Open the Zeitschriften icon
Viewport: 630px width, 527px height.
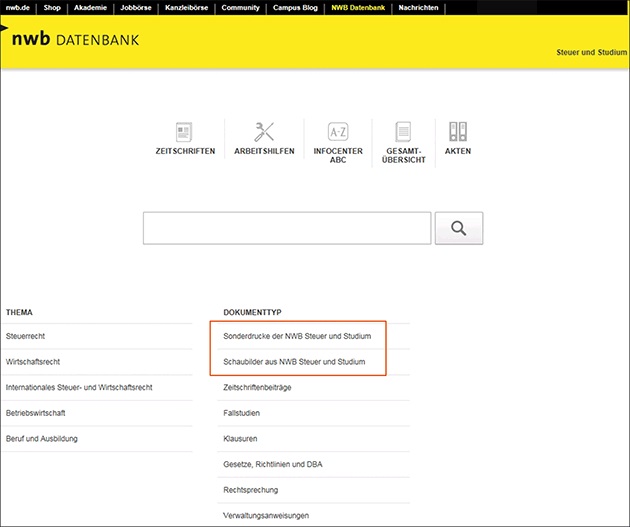coord(184,132)
